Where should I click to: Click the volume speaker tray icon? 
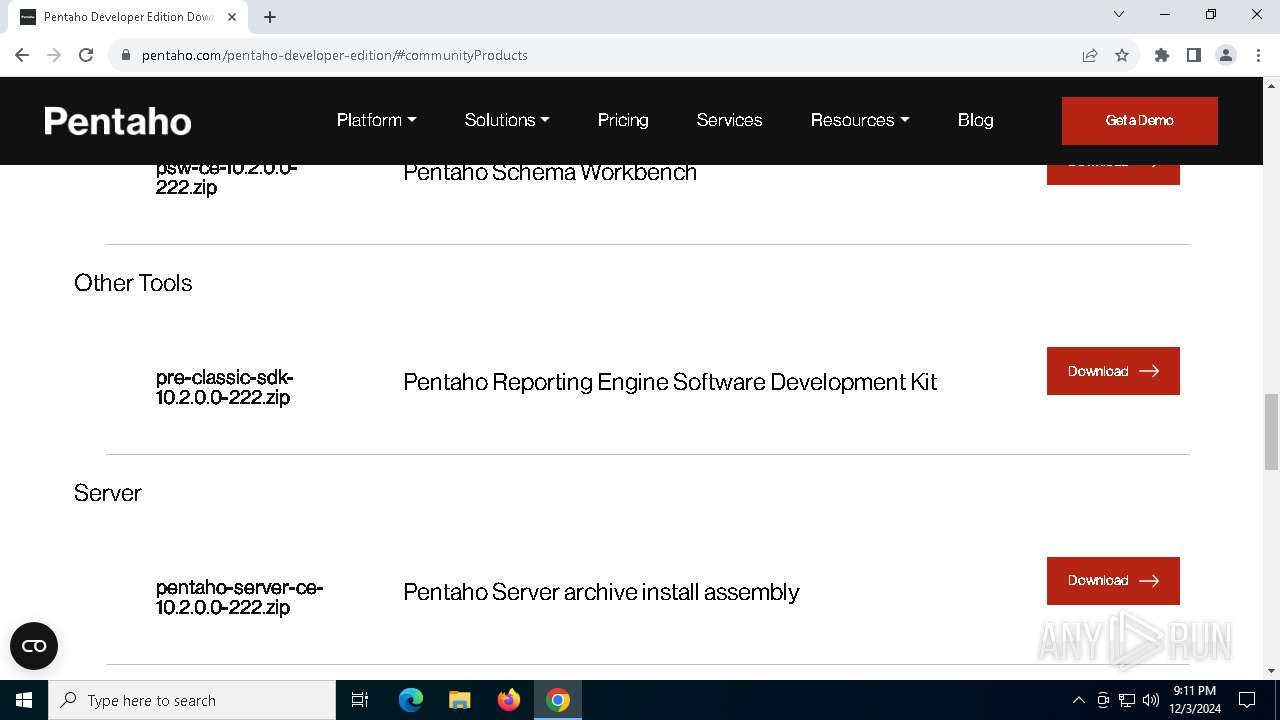pos(1151,700)
